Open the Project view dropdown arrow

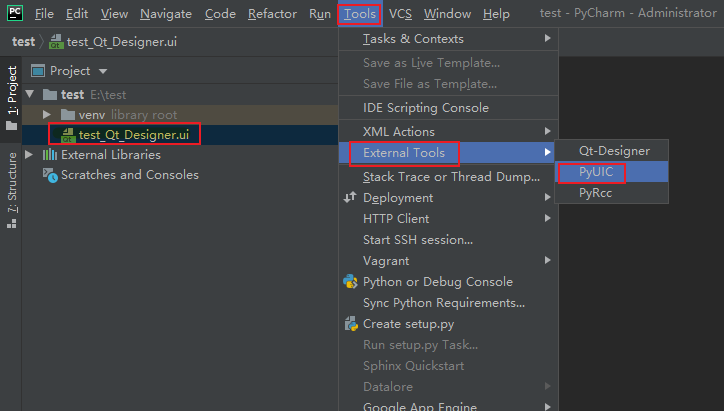[103, 71]
